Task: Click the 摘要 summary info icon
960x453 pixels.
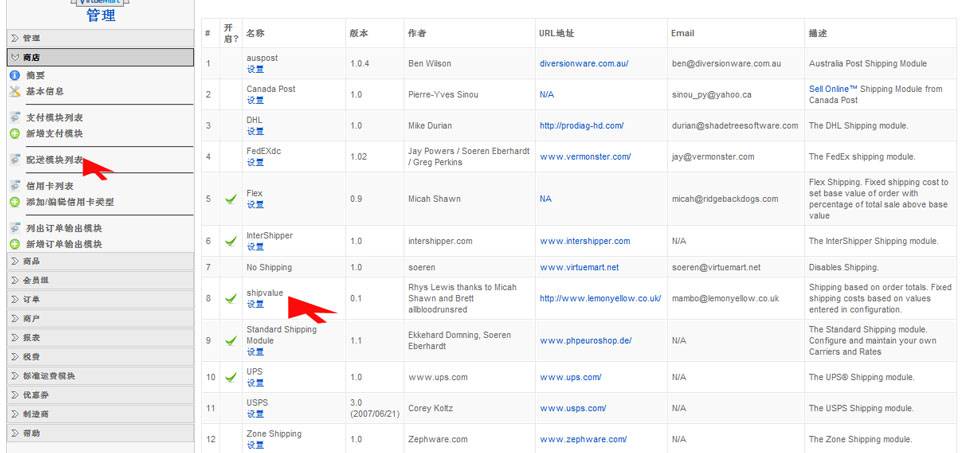Action: (15, 75)
